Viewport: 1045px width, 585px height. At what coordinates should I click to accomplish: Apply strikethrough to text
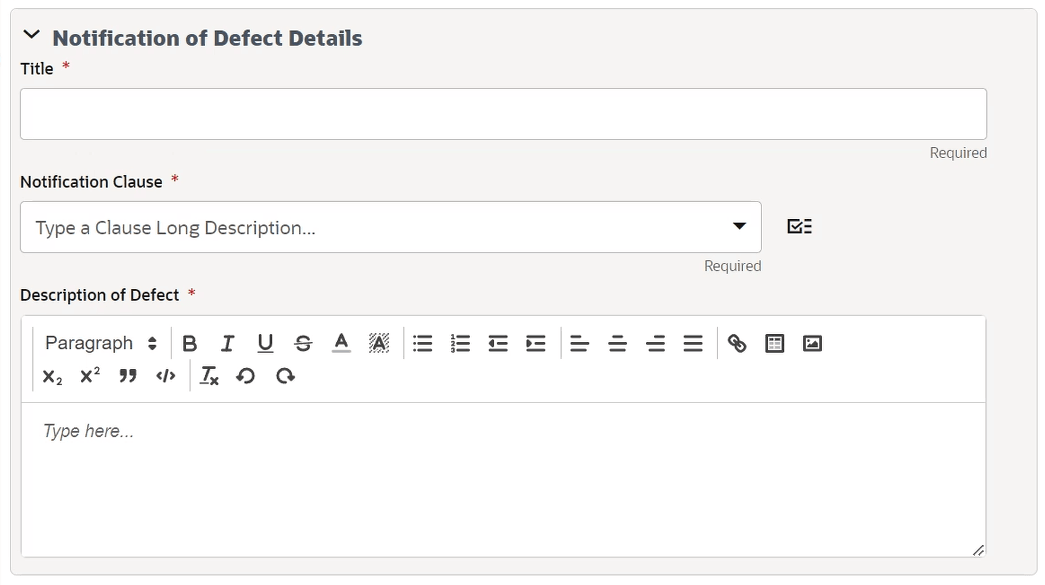303,343
